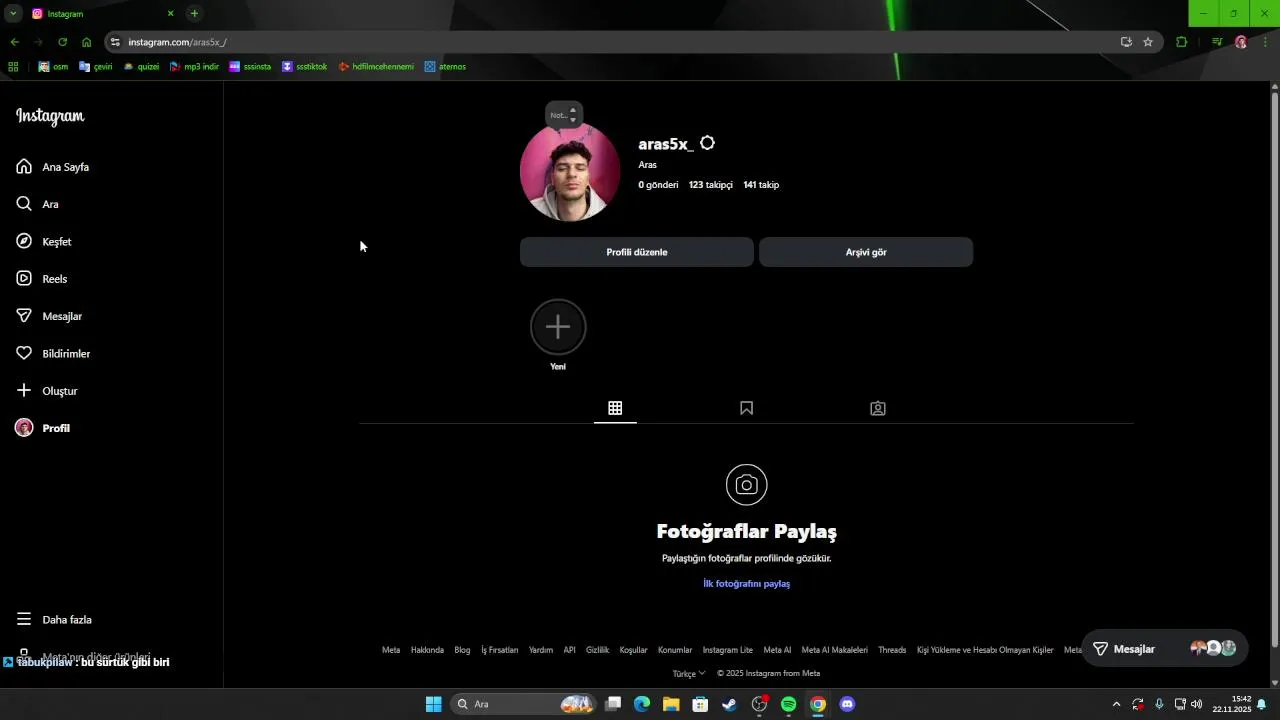Viewport: 1280px width, 720px height.
Task: Open the mp3 indir bookmark
Action: (195, 67)
